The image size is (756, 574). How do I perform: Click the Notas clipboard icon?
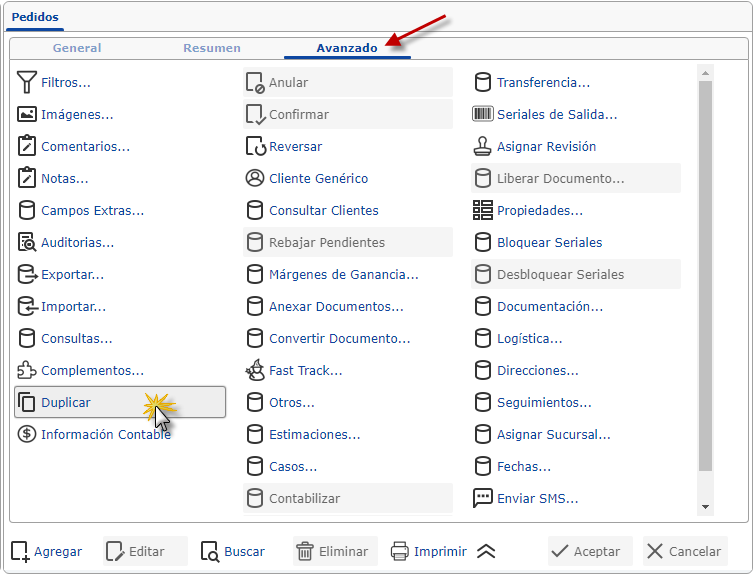point(27,177)
